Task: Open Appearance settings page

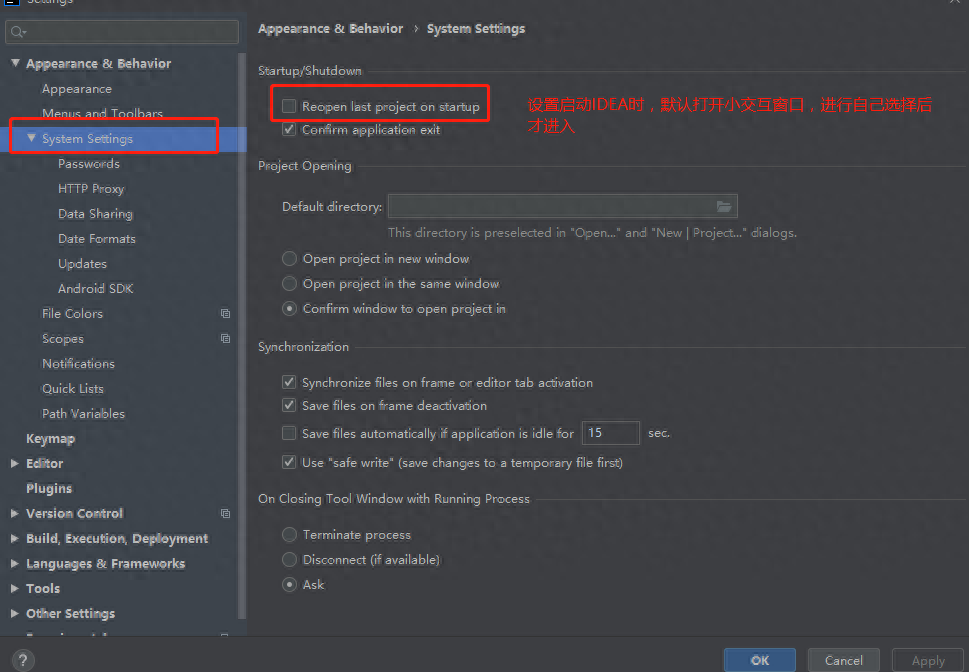Action: [77, 89]
